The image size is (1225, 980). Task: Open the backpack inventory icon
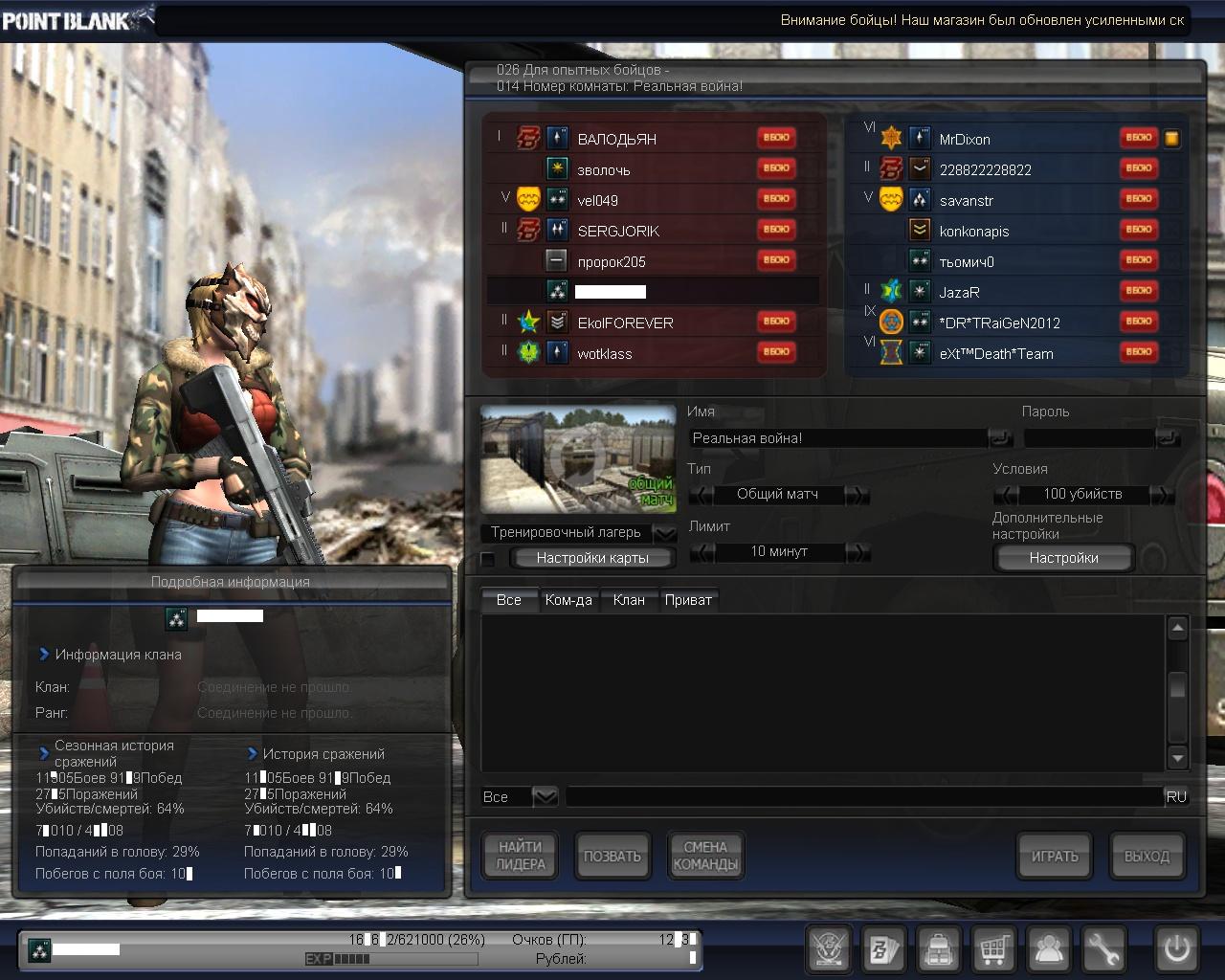click(938, 949)
